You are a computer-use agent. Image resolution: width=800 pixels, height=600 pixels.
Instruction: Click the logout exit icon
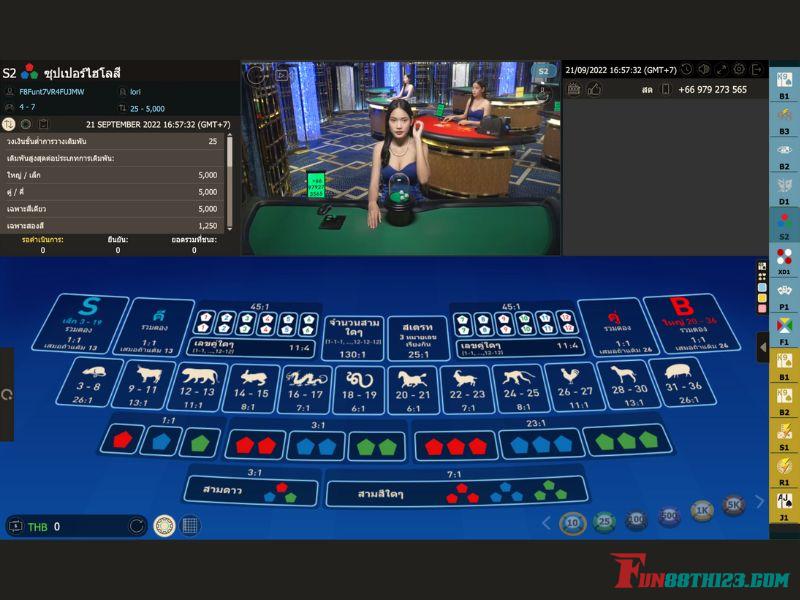click(757, 69)
